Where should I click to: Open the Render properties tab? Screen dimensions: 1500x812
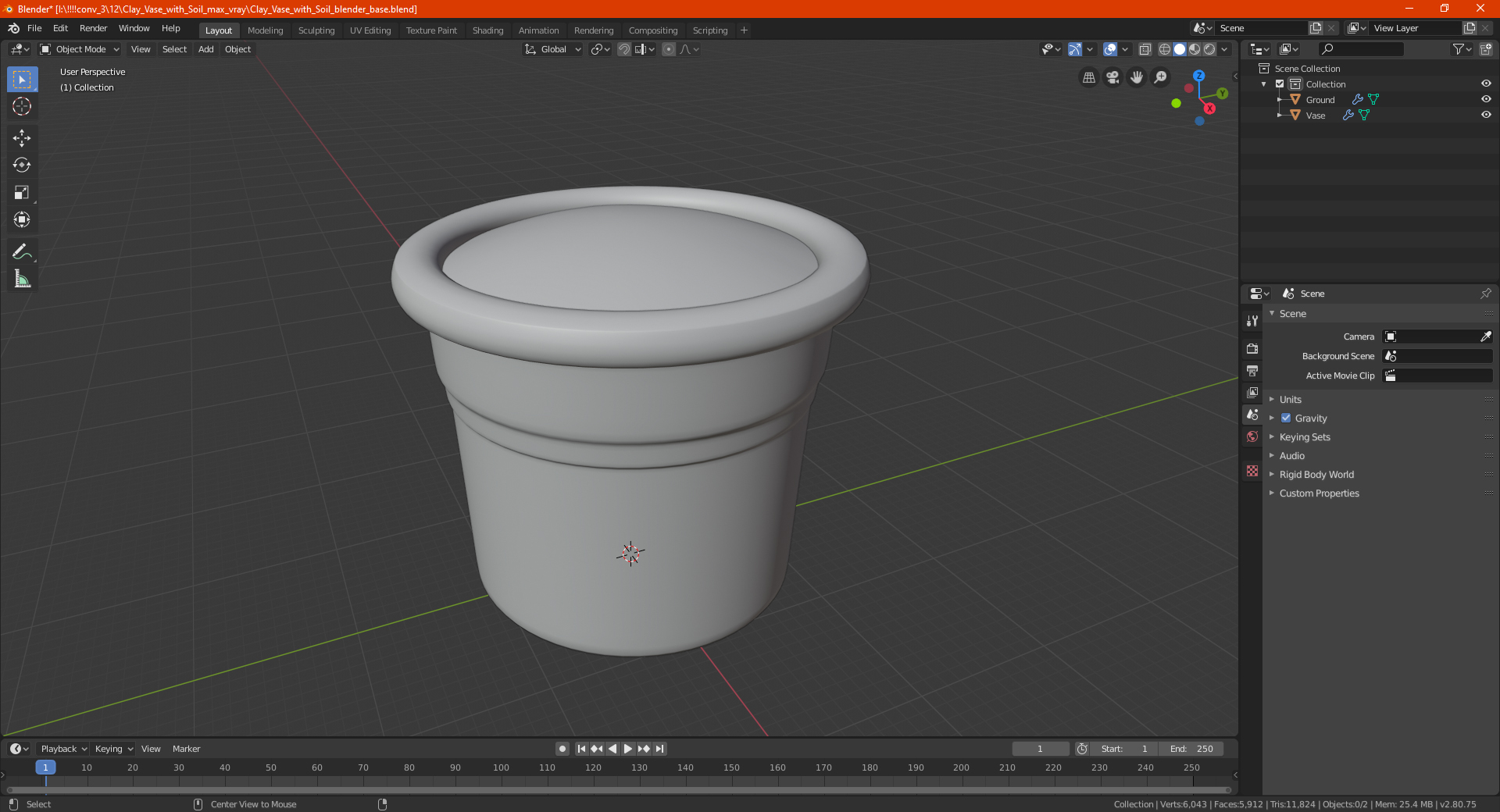pyautogui.click(x=1252, y=348)
